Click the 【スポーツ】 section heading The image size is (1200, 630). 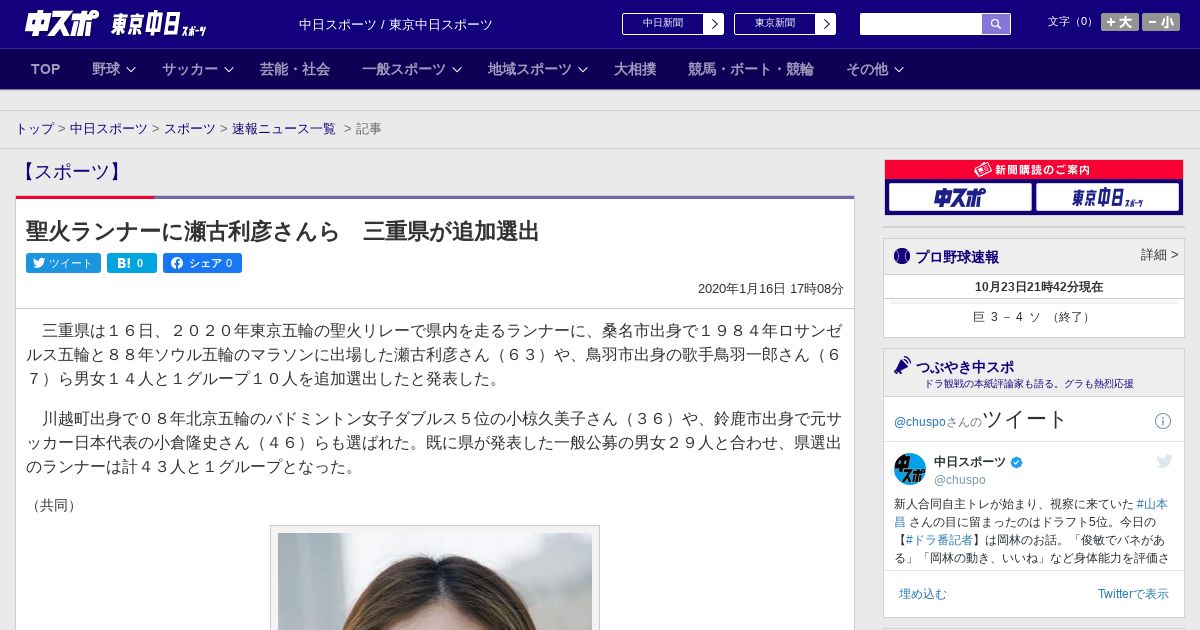click(71, 172)
